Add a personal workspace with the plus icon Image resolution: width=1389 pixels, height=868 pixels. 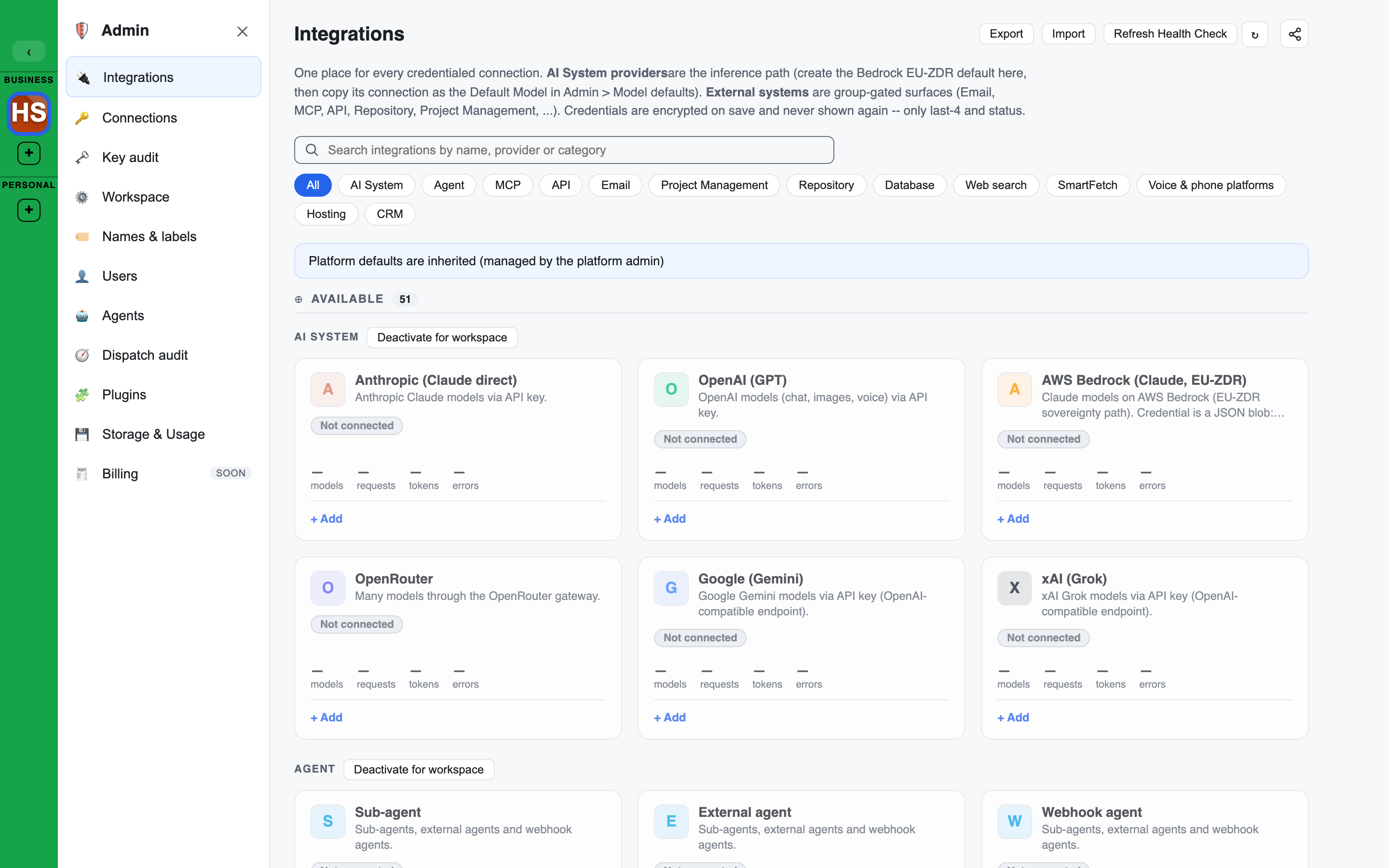point(29,210)
